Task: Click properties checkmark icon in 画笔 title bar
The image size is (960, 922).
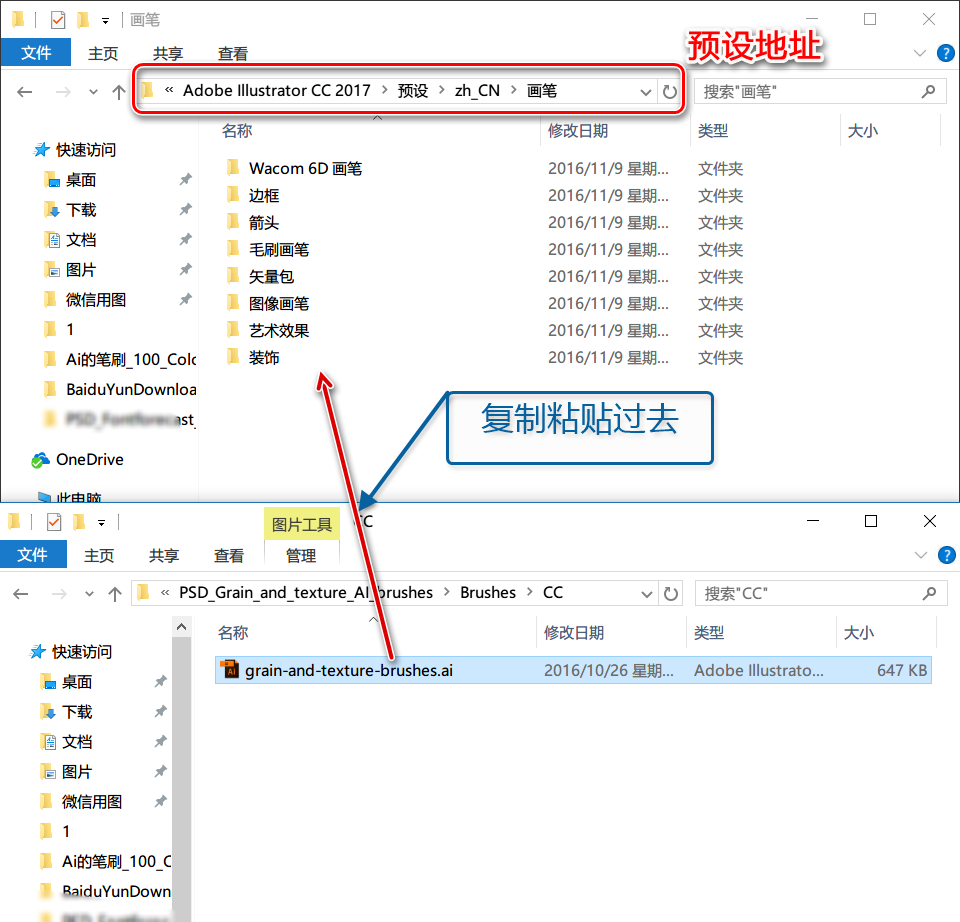Action: [58, 20]
